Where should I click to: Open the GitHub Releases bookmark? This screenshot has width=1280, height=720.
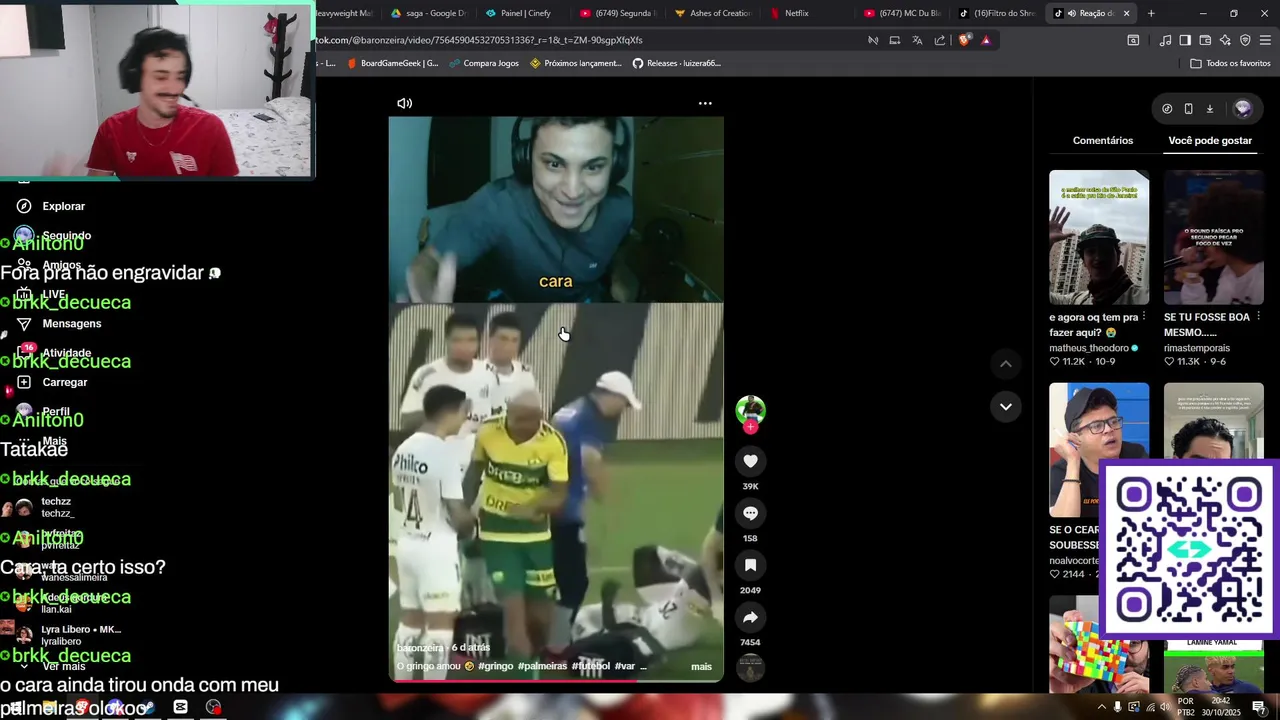click(x=676, y=63)
